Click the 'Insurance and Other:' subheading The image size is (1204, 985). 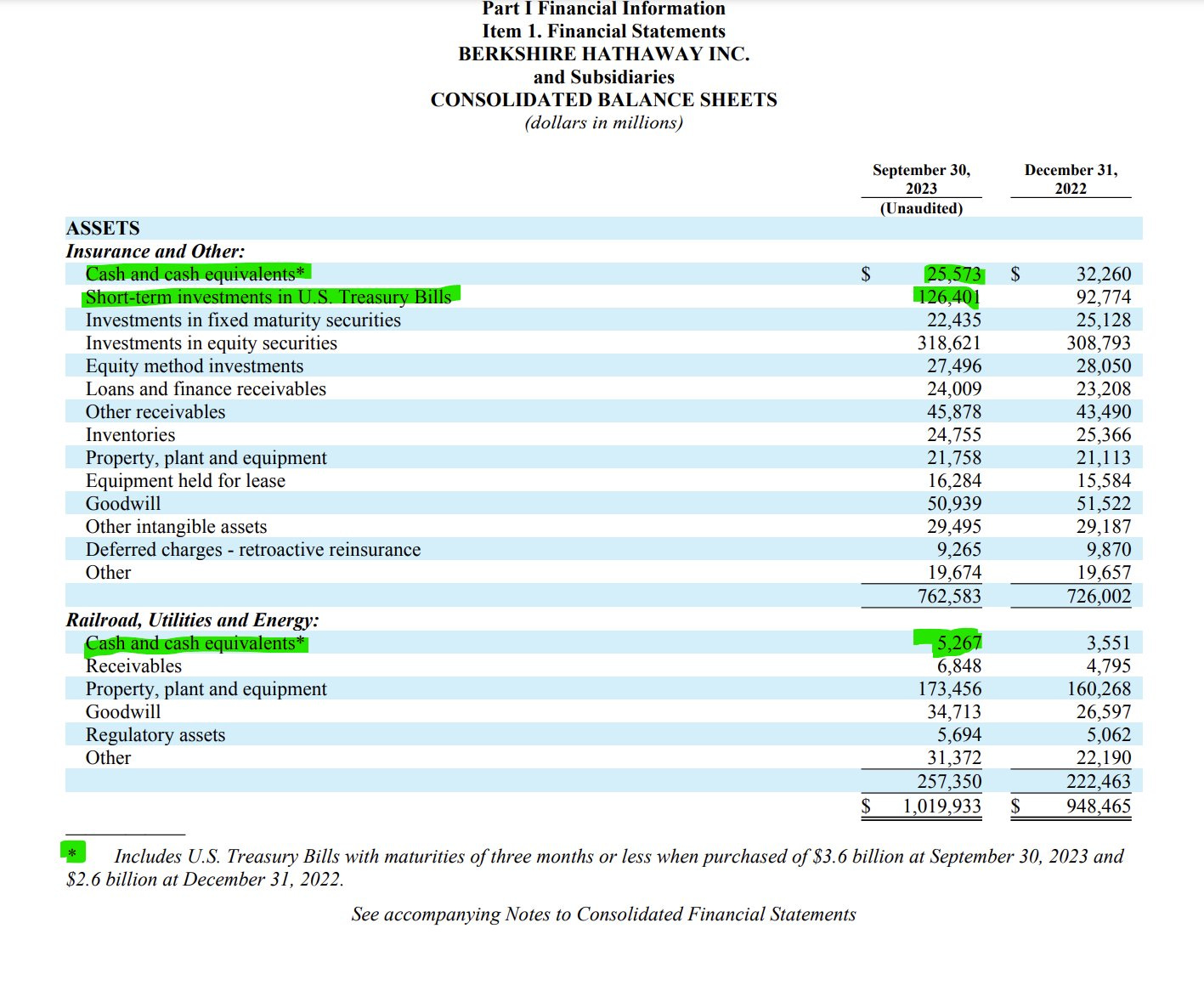tap(155, 251)
